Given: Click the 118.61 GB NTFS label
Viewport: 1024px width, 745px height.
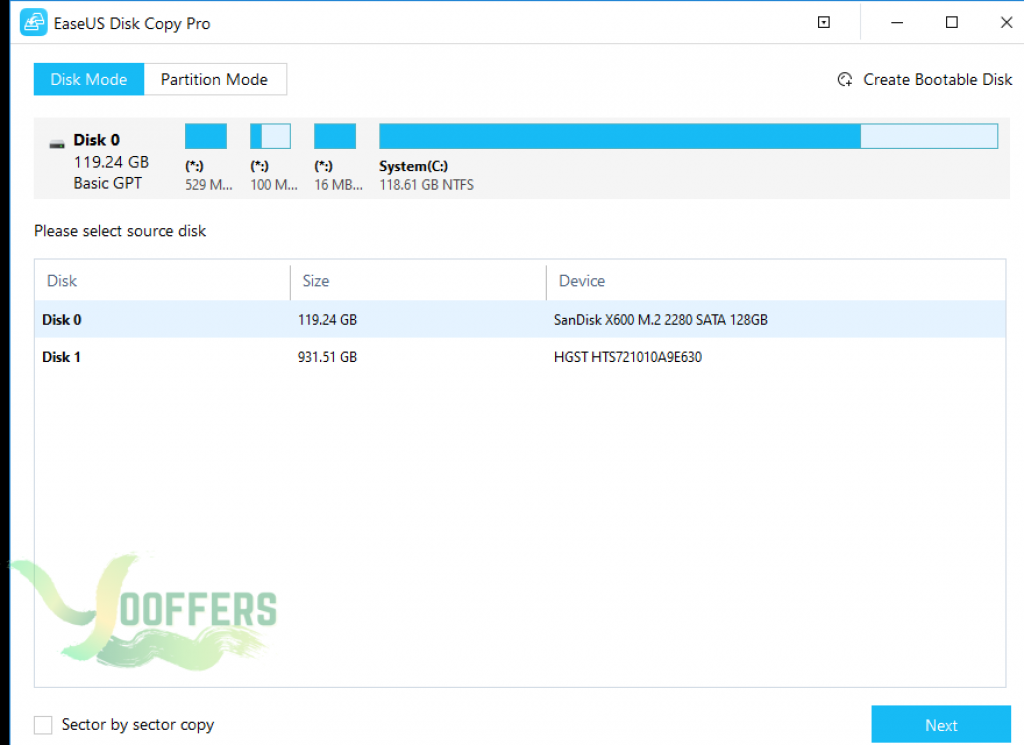Looking at the screenshot, I should [426, 185].
